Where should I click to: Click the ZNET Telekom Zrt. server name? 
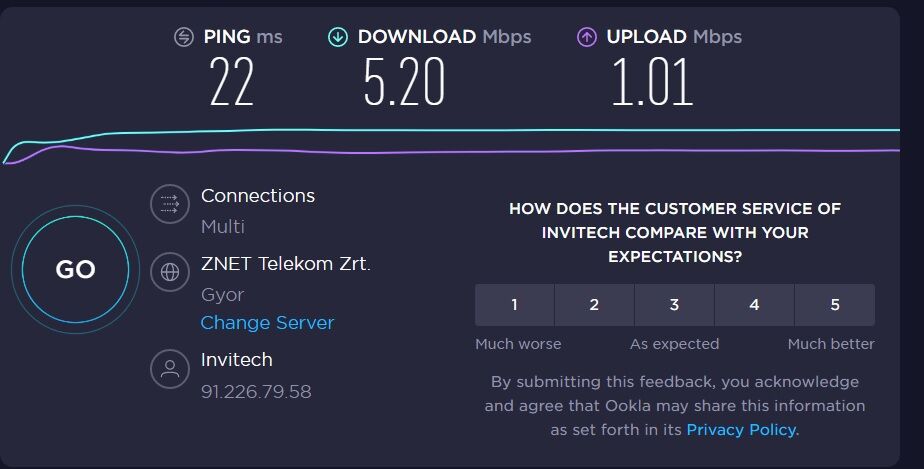[286, 263]
